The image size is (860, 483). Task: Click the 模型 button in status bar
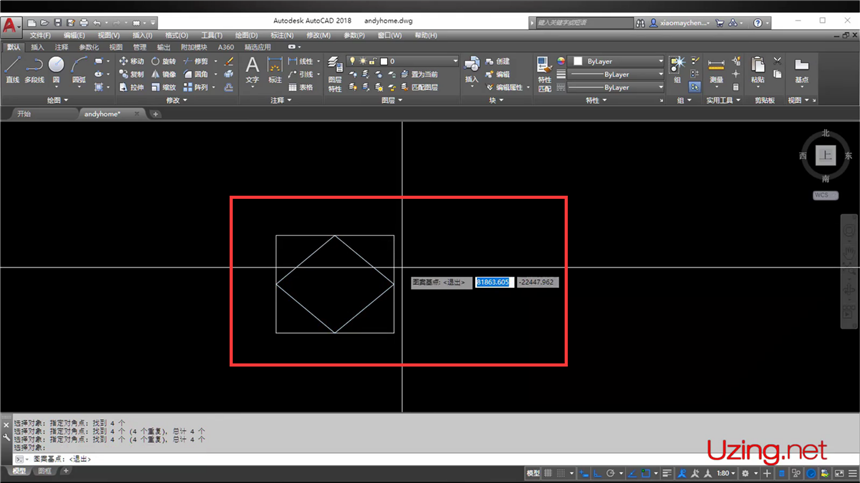(534, 473)
